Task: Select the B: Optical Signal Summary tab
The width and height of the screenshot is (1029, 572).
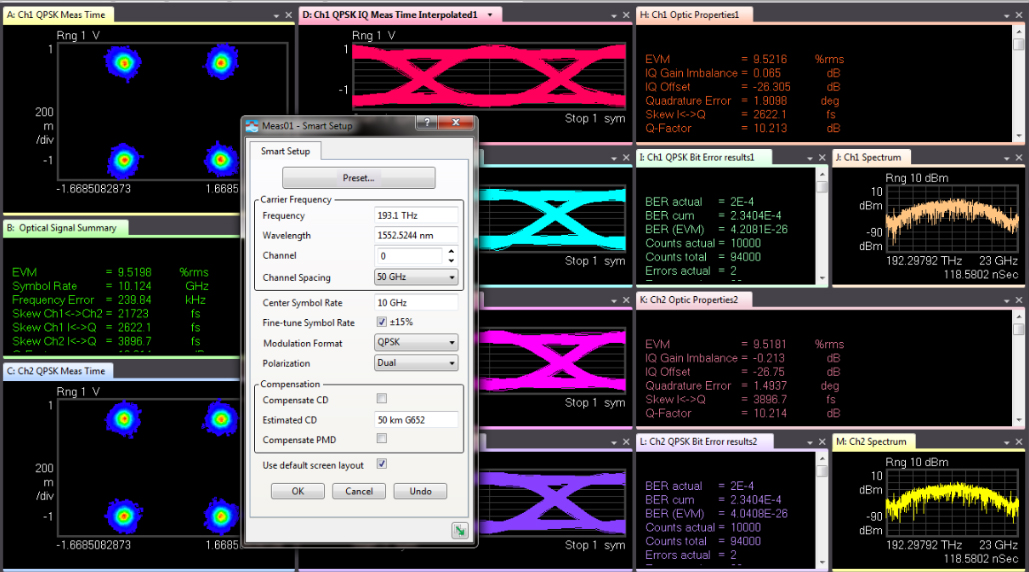Action: [66, 228]
